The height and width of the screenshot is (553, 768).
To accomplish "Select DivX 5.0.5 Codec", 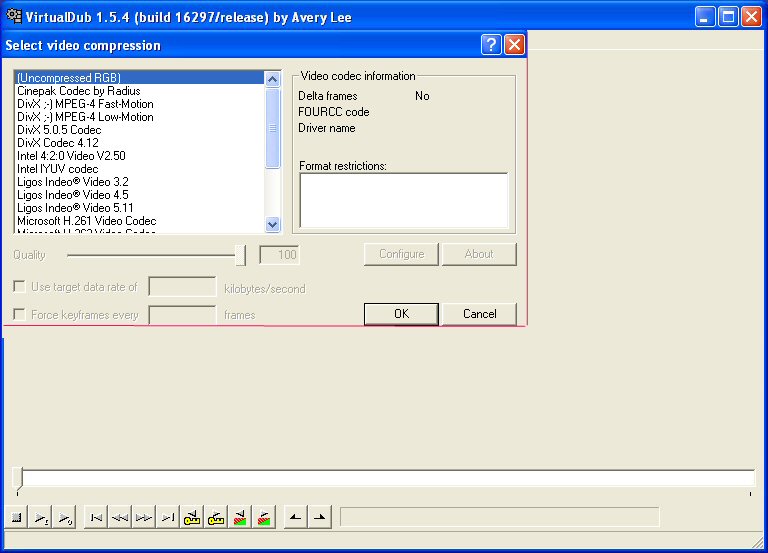I will click(x=140, y=130).
